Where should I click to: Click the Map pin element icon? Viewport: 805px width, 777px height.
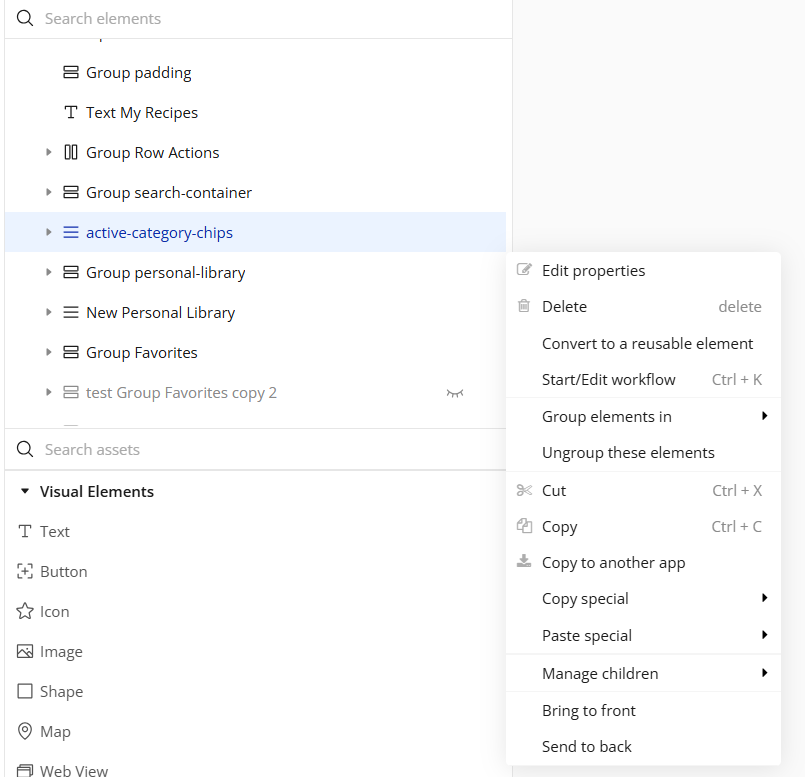pyautogui.click(x=26, y=731)
